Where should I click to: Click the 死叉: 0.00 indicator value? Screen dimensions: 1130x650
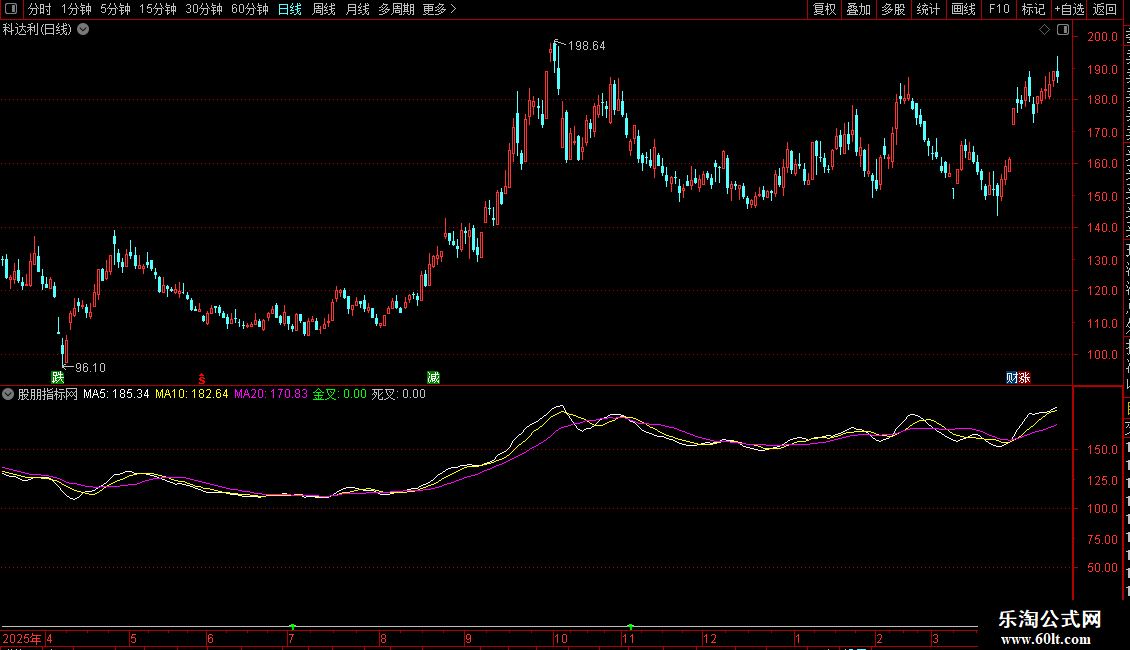click(399, 394)
